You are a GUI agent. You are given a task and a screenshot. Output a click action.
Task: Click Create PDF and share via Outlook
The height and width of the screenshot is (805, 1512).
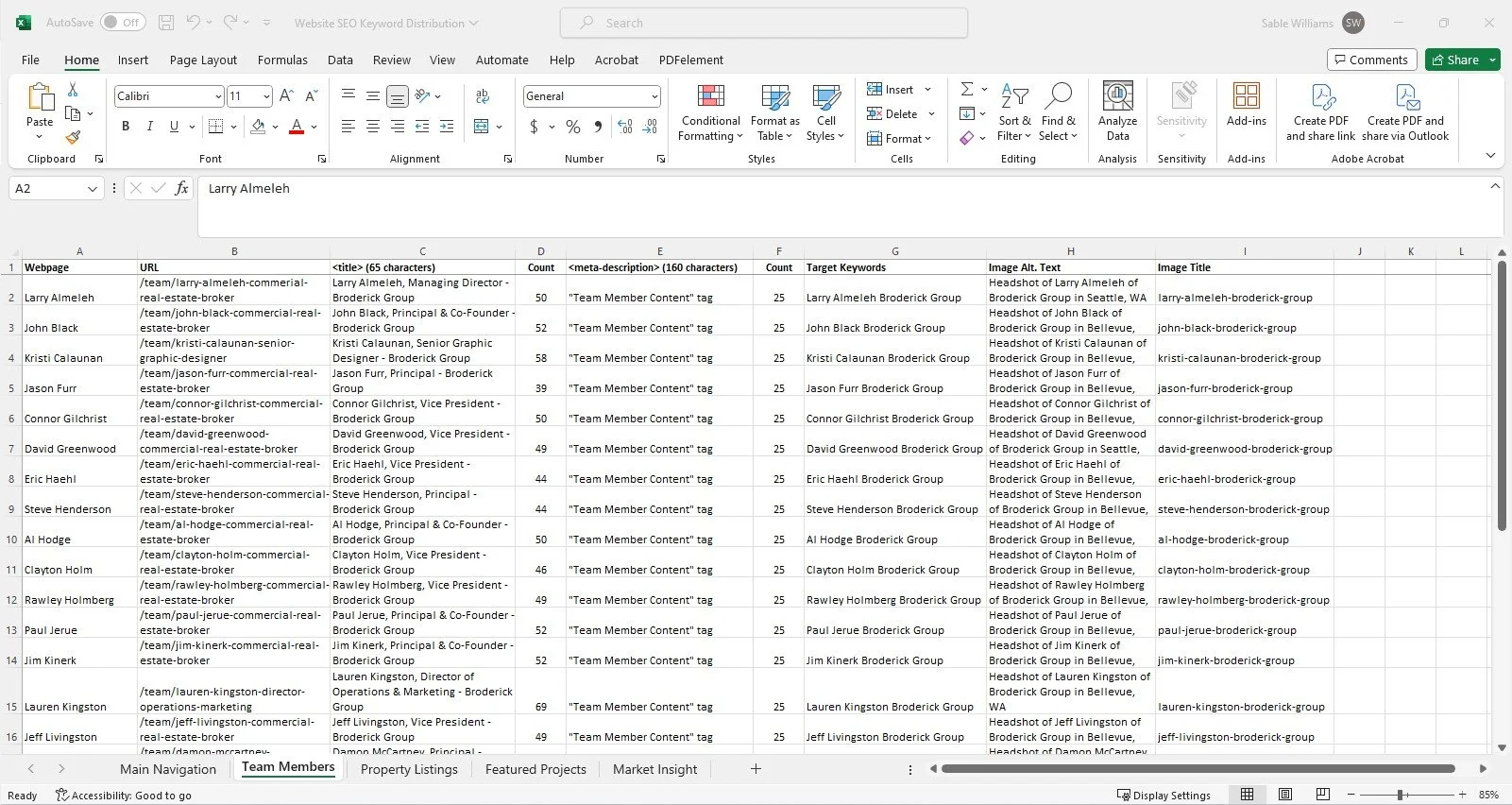pos(1405,112)
